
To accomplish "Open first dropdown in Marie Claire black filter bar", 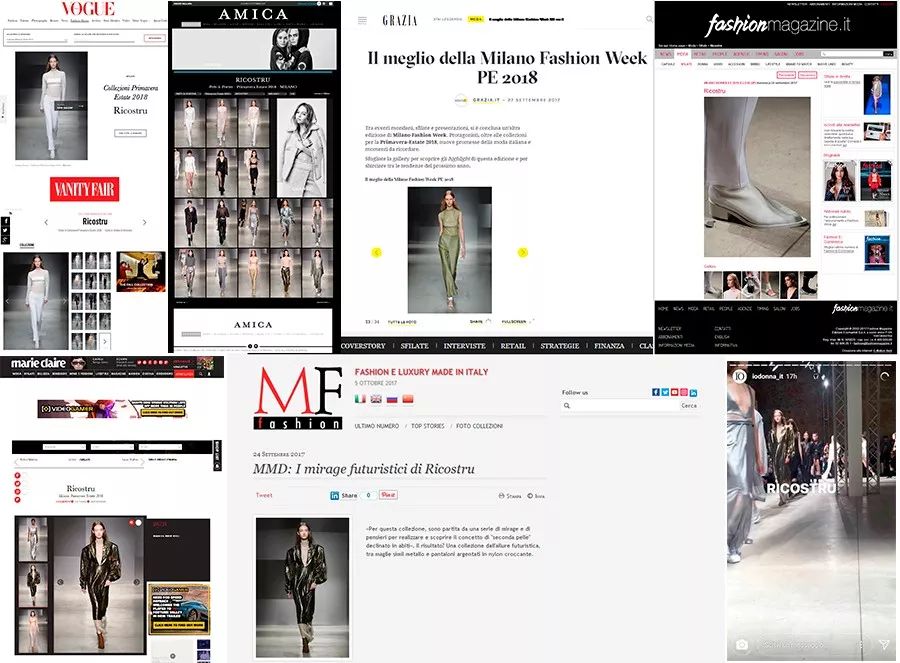I will [64, 447].
